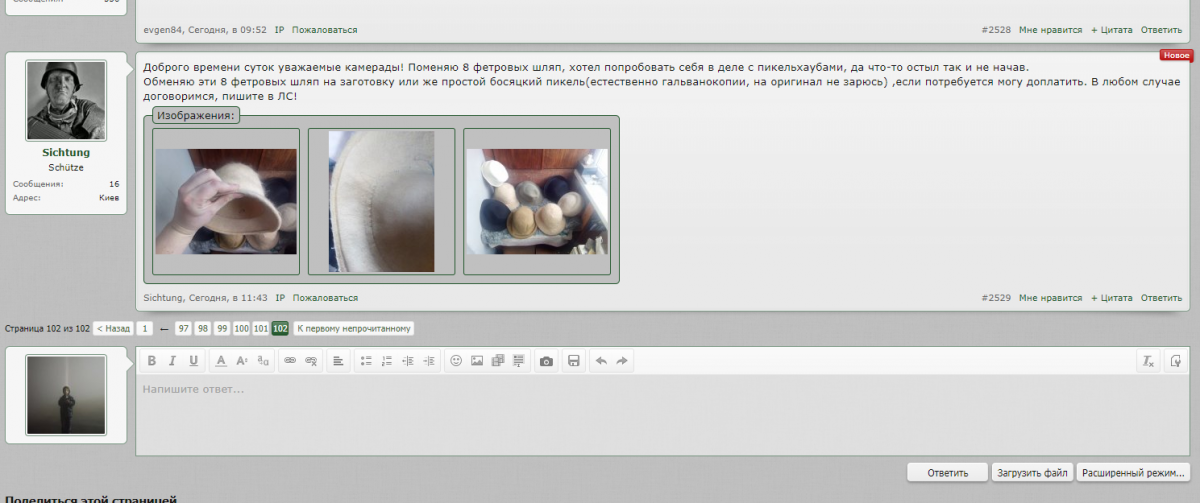Go to page 101 of the thread
The image size is (1200, 503).
pos(260,329)
